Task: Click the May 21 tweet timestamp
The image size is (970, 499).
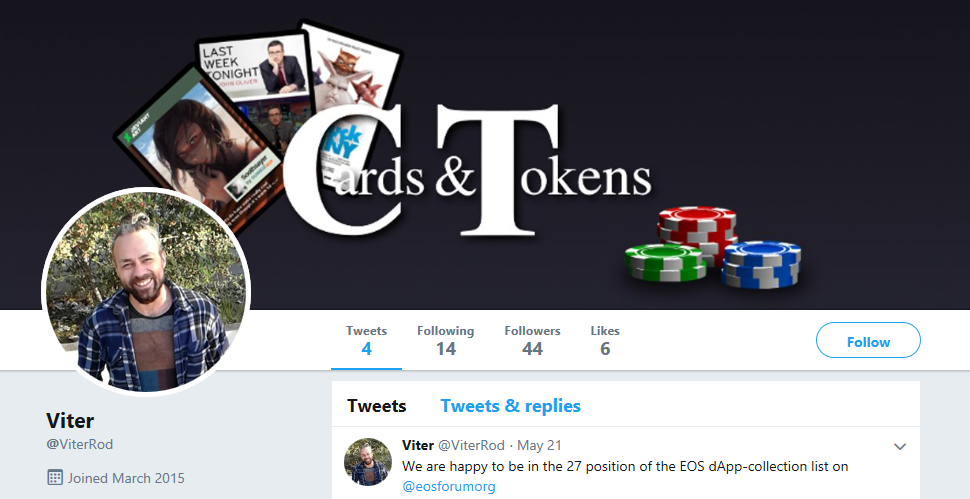Action: [539, 445]
